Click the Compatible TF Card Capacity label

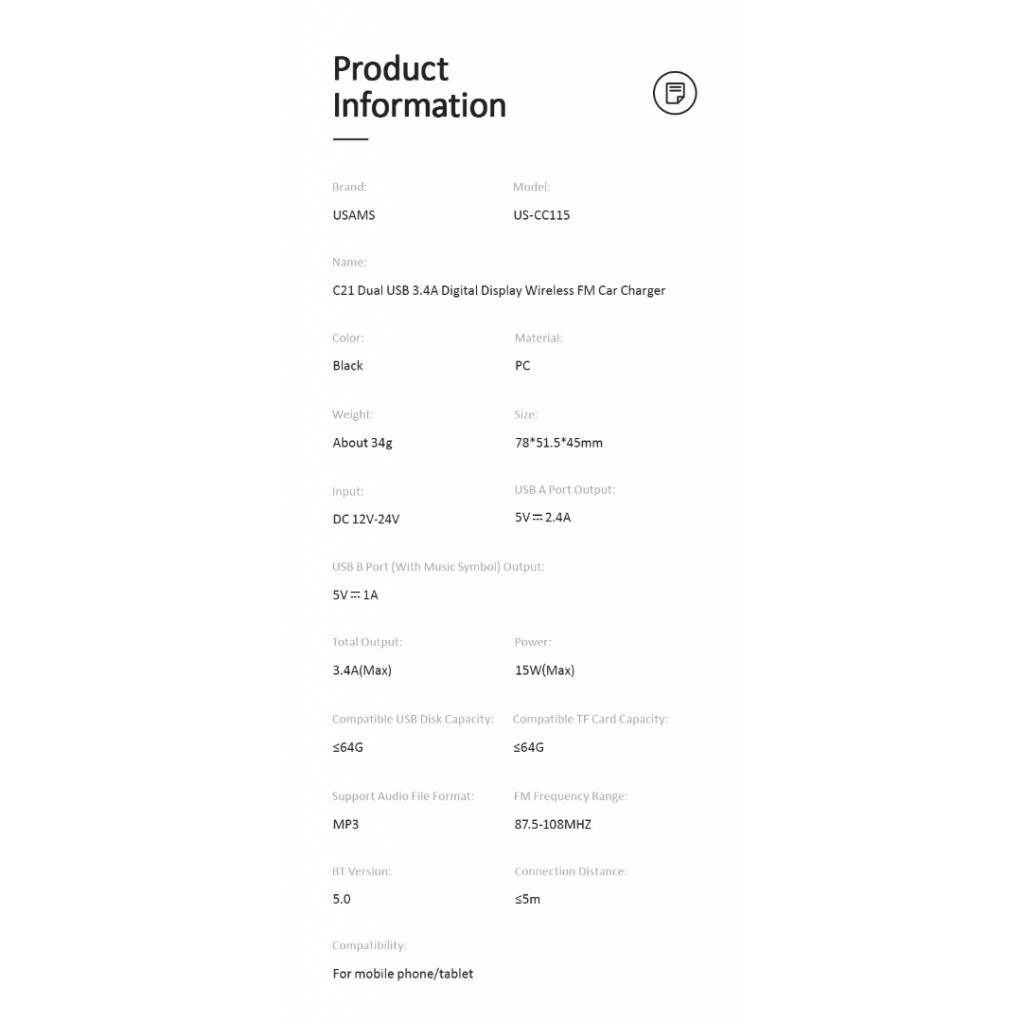pos(590,720)
